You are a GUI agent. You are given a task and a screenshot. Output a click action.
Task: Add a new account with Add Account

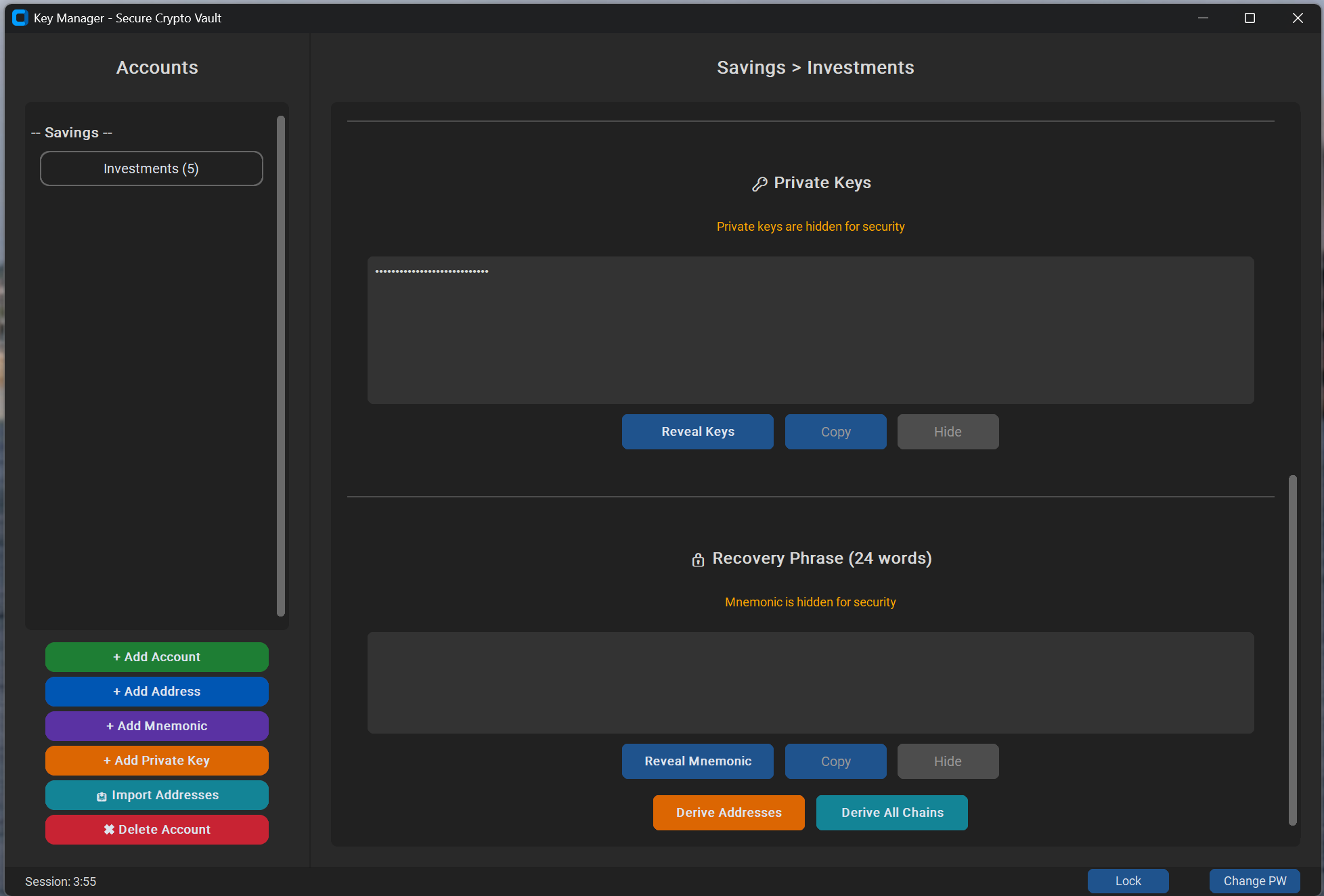(157, 657)
